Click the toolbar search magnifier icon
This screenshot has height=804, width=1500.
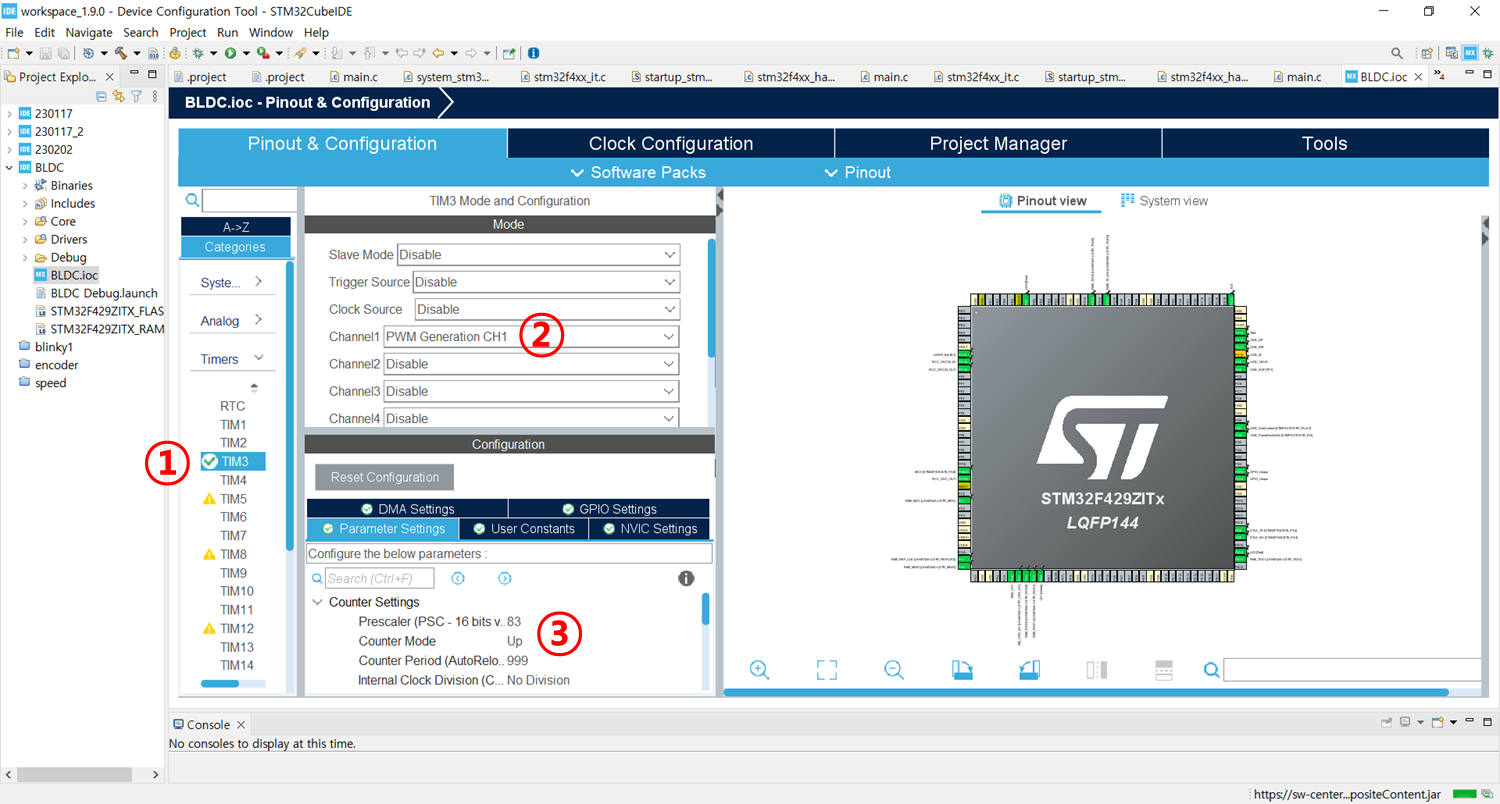click(1398, 53)
